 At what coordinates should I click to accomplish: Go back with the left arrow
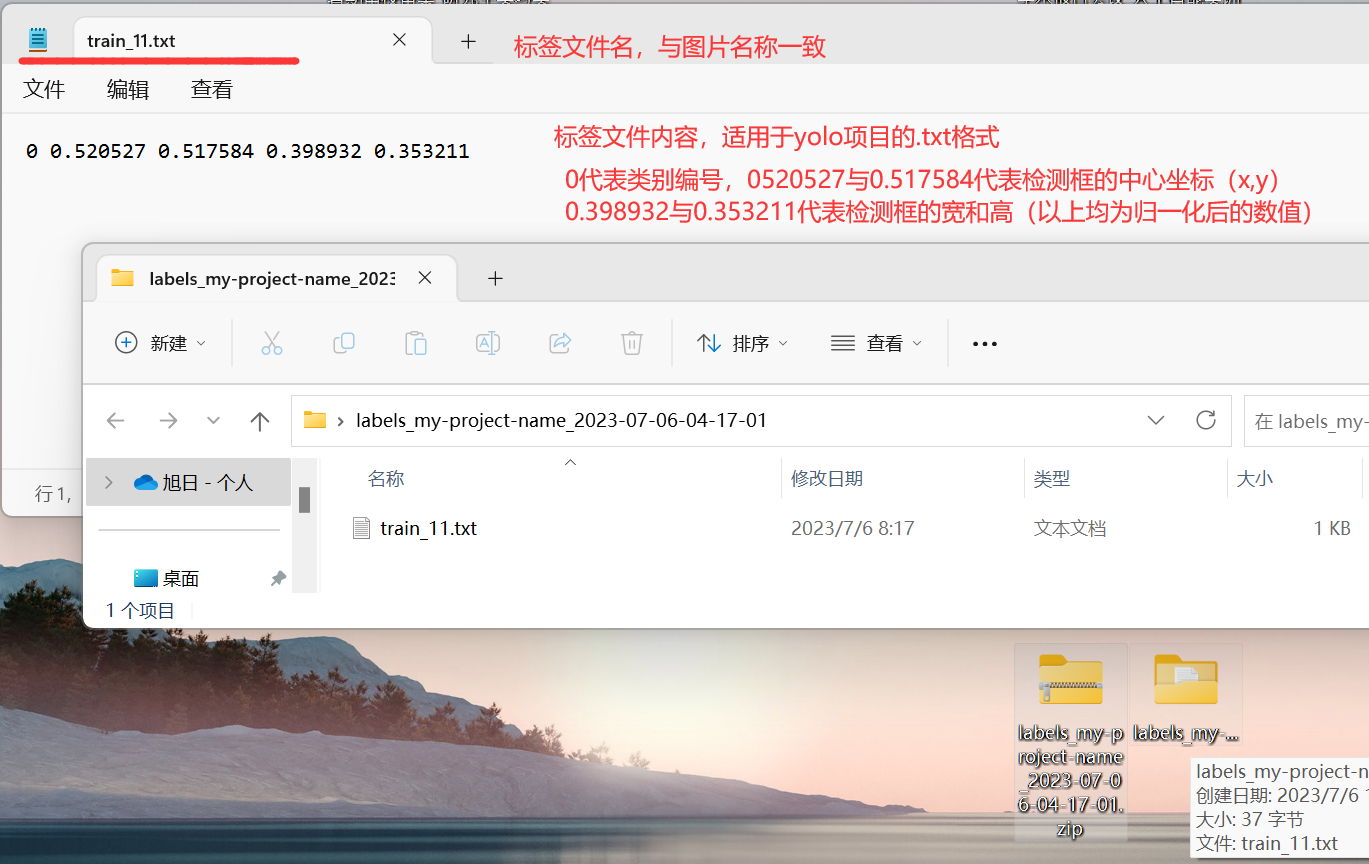(x=116, y=421)
